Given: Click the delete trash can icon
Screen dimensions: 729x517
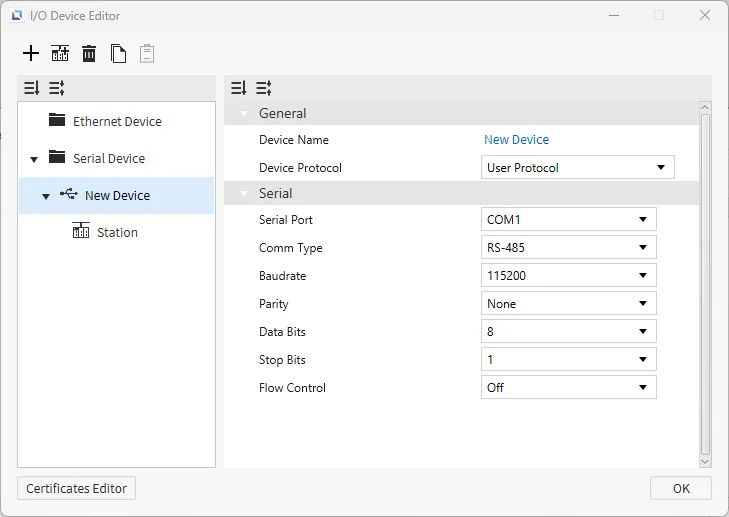Looking at the screenshot, I should click(89, 54).
